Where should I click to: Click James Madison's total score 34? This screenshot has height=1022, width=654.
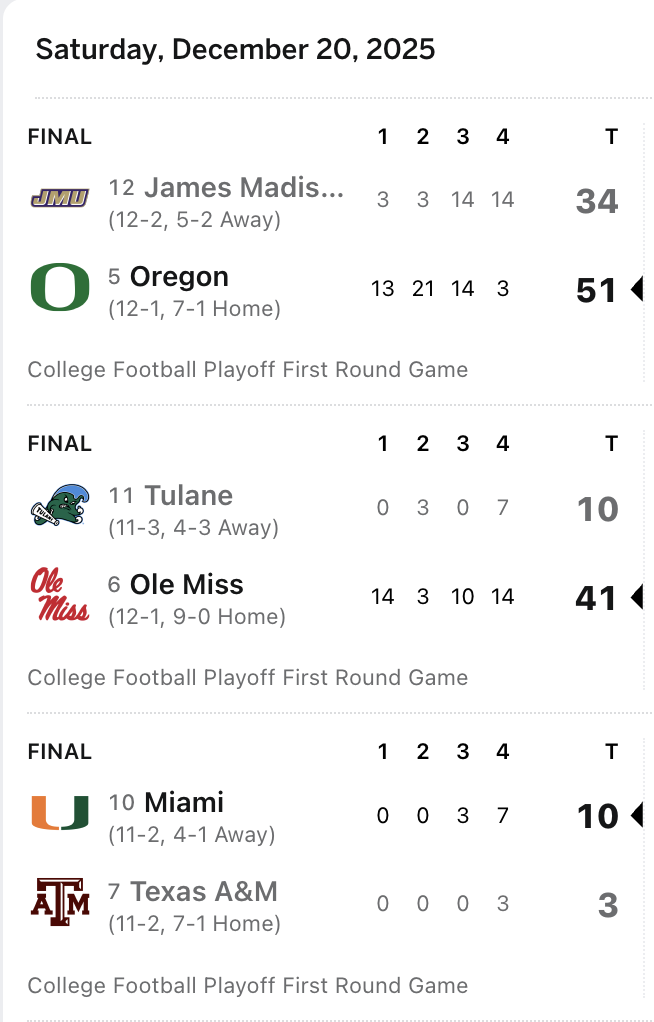(x=597, y=201)
